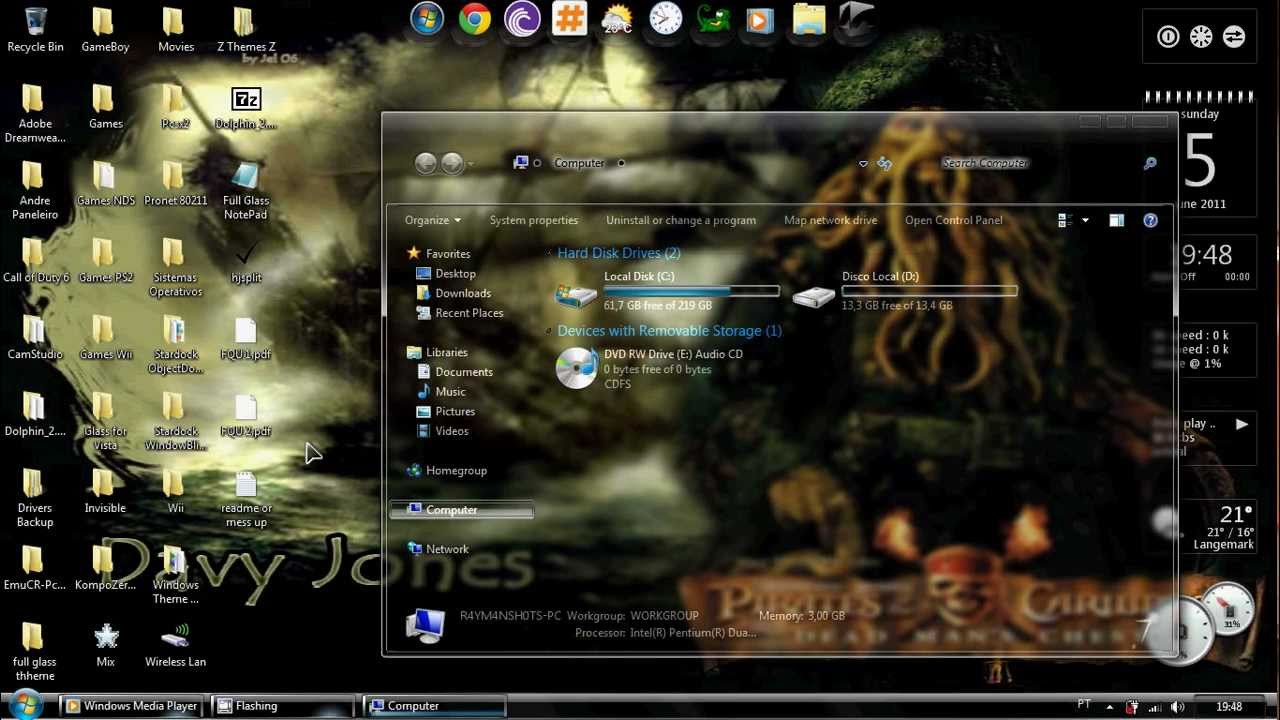Change view with the views icon
Image resolution: width=1280 pixels, height=720 pixels.
click(1064, 220)
